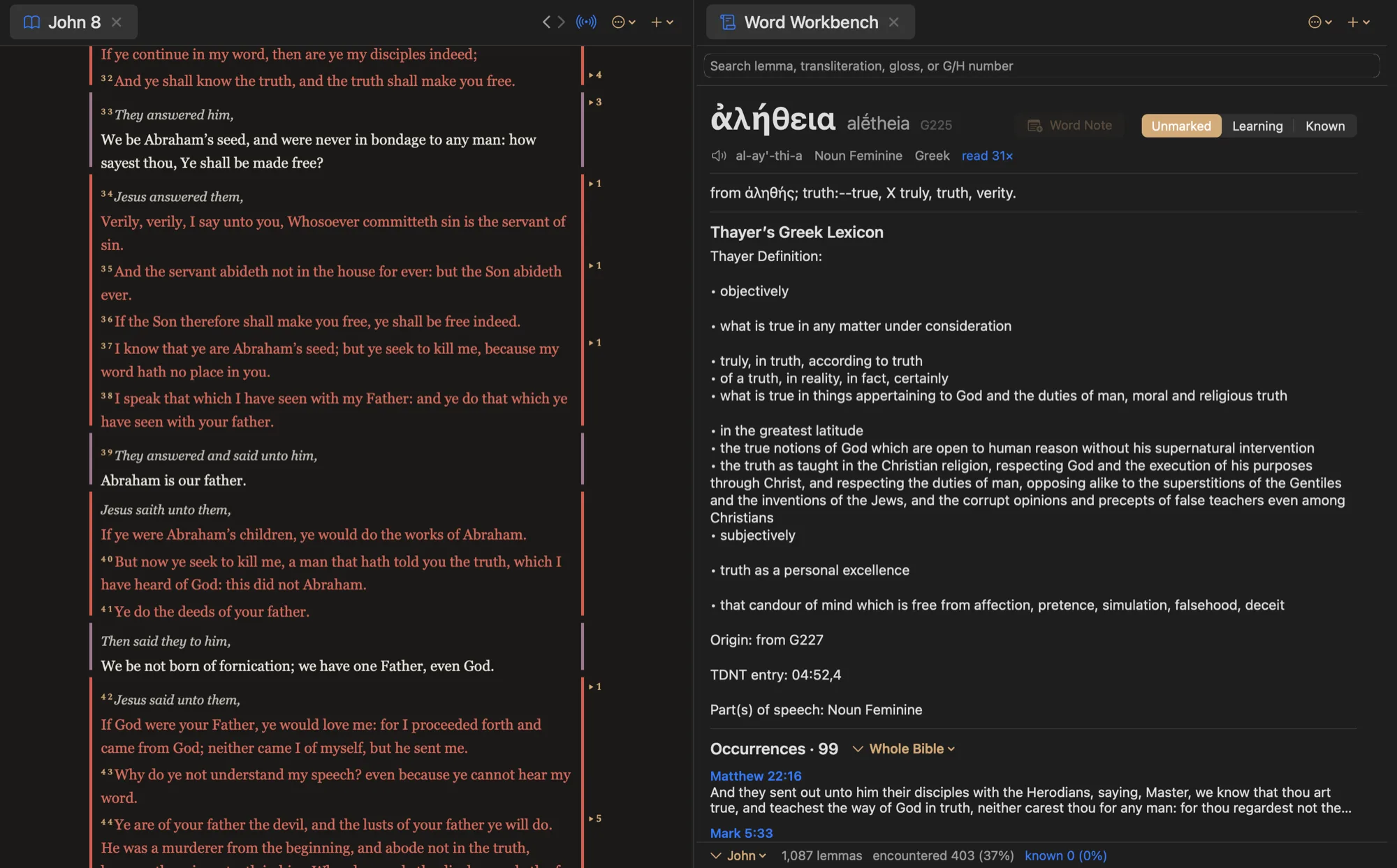Viewport: 1397px width, 868px height.
Task: Click the 'known 0 (0%)' status link
Action: (x=1065, y=855)
